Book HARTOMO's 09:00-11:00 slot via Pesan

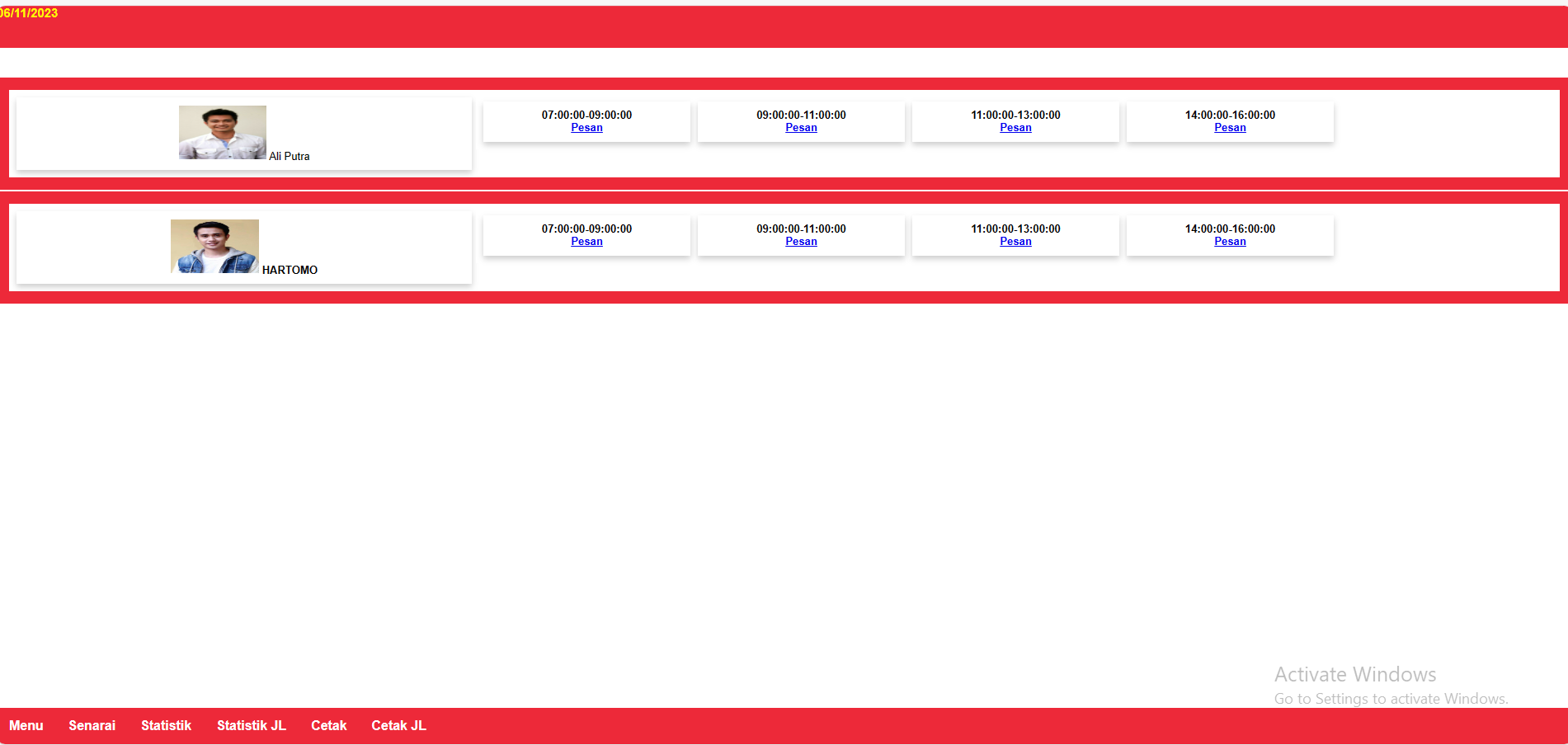801,242
